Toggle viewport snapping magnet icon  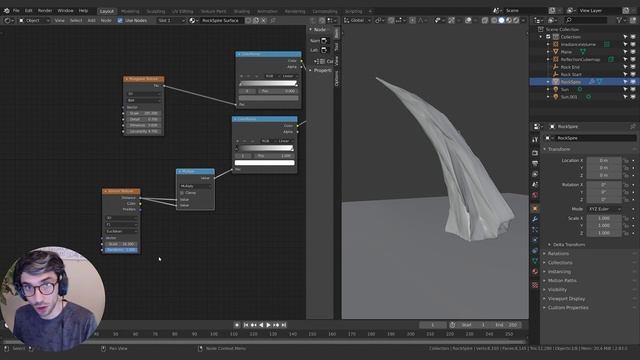tap(391, 20)
